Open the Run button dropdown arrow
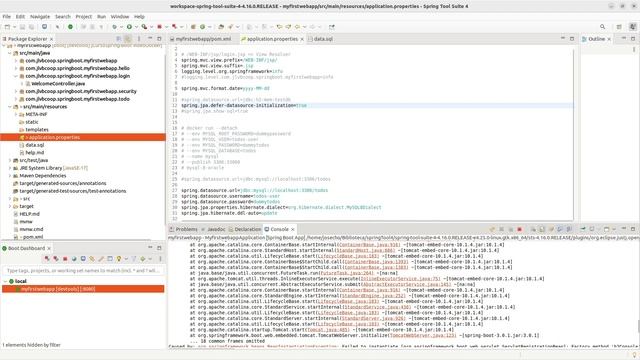This screenshot has width=640, height=360. 136,27
